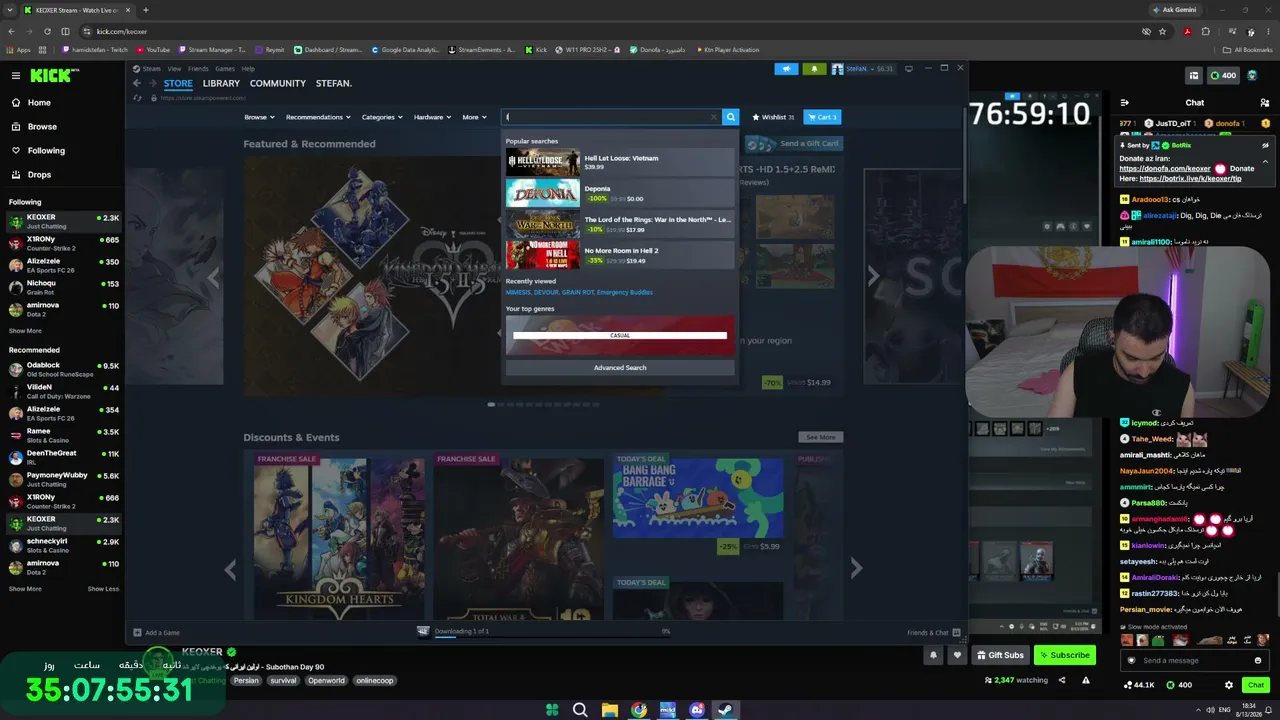
Task: Open Steam from Windows taskbar
Action: pyautogui.click(x=726, y=710)
